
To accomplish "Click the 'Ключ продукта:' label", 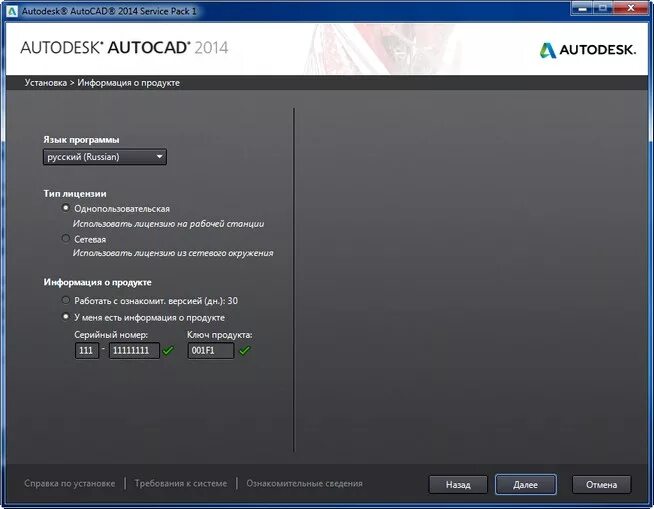I will [220, 335].
